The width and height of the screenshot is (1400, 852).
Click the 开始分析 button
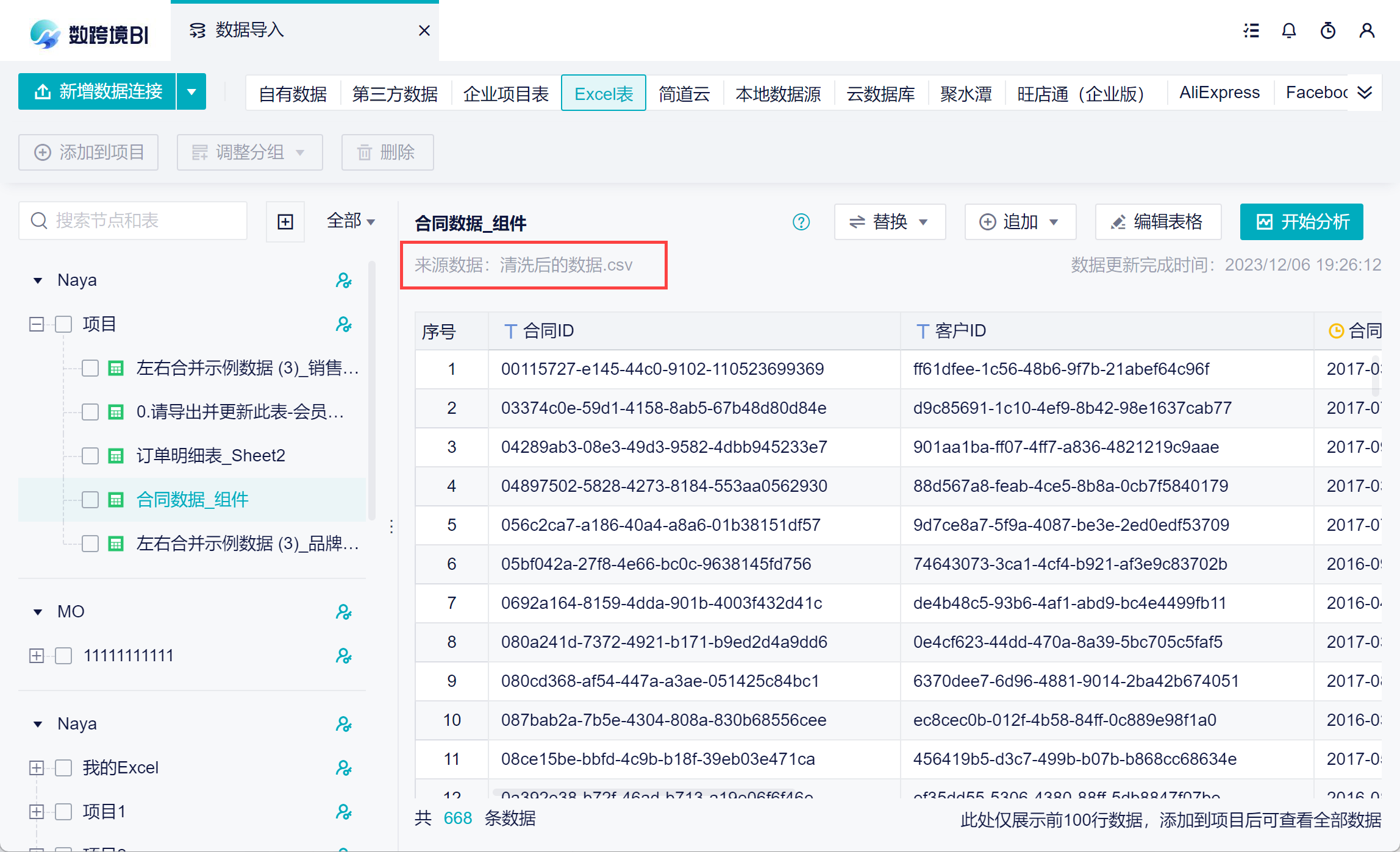[1301, 222]
